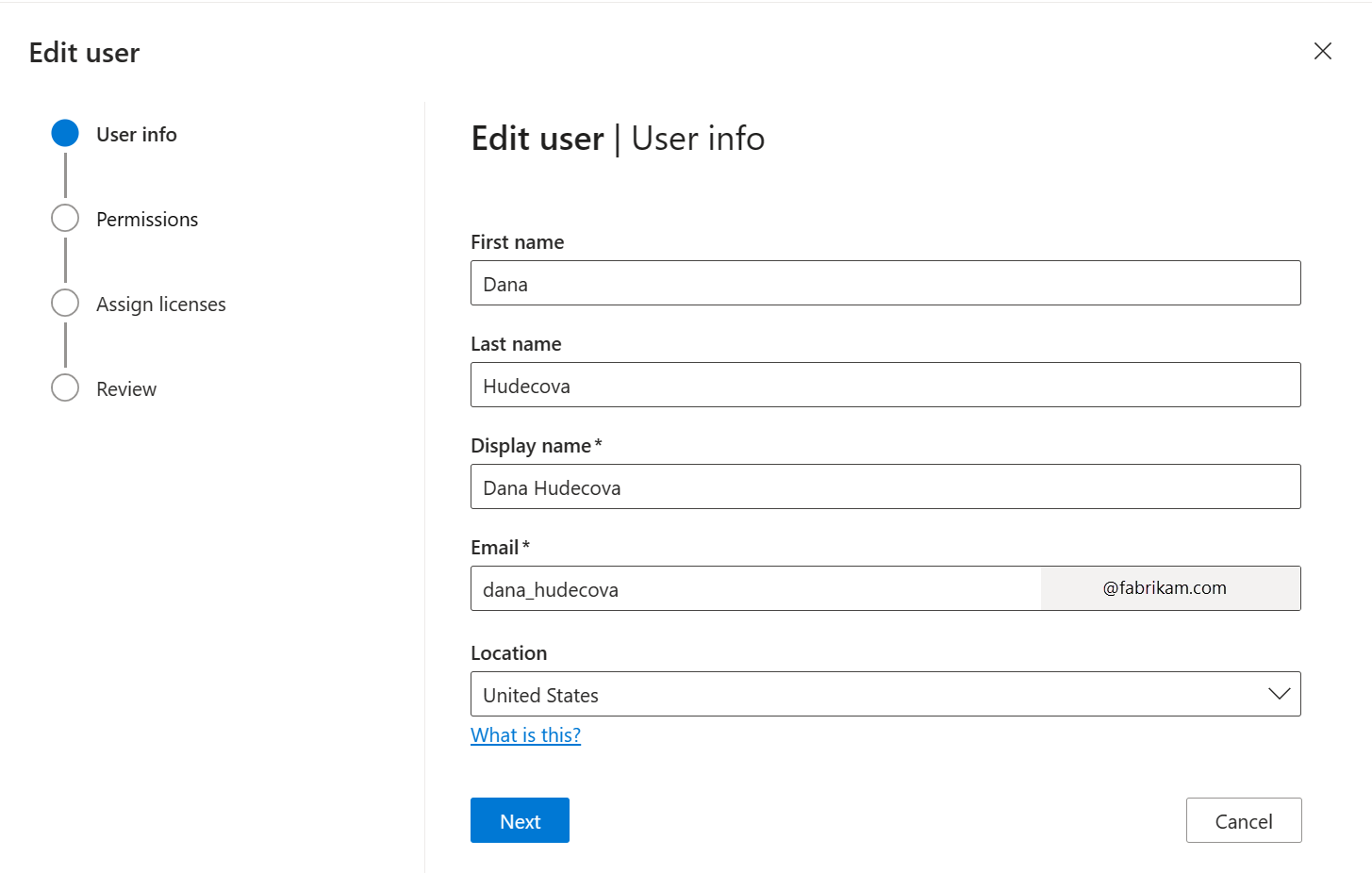Viewport: 1372px width, 873px height.
Task: Click the Cancel button
Action: point(1243,820)
